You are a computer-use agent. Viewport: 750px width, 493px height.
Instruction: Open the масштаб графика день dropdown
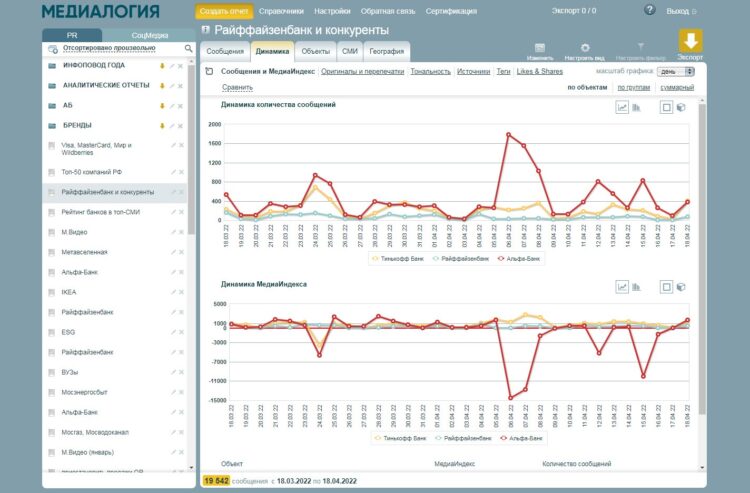(675, 71)
